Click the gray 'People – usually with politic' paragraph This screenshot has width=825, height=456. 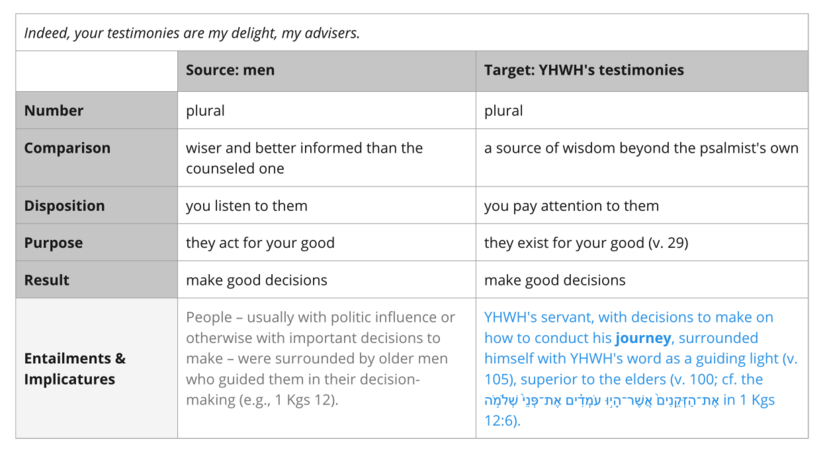tap(320, 359)
